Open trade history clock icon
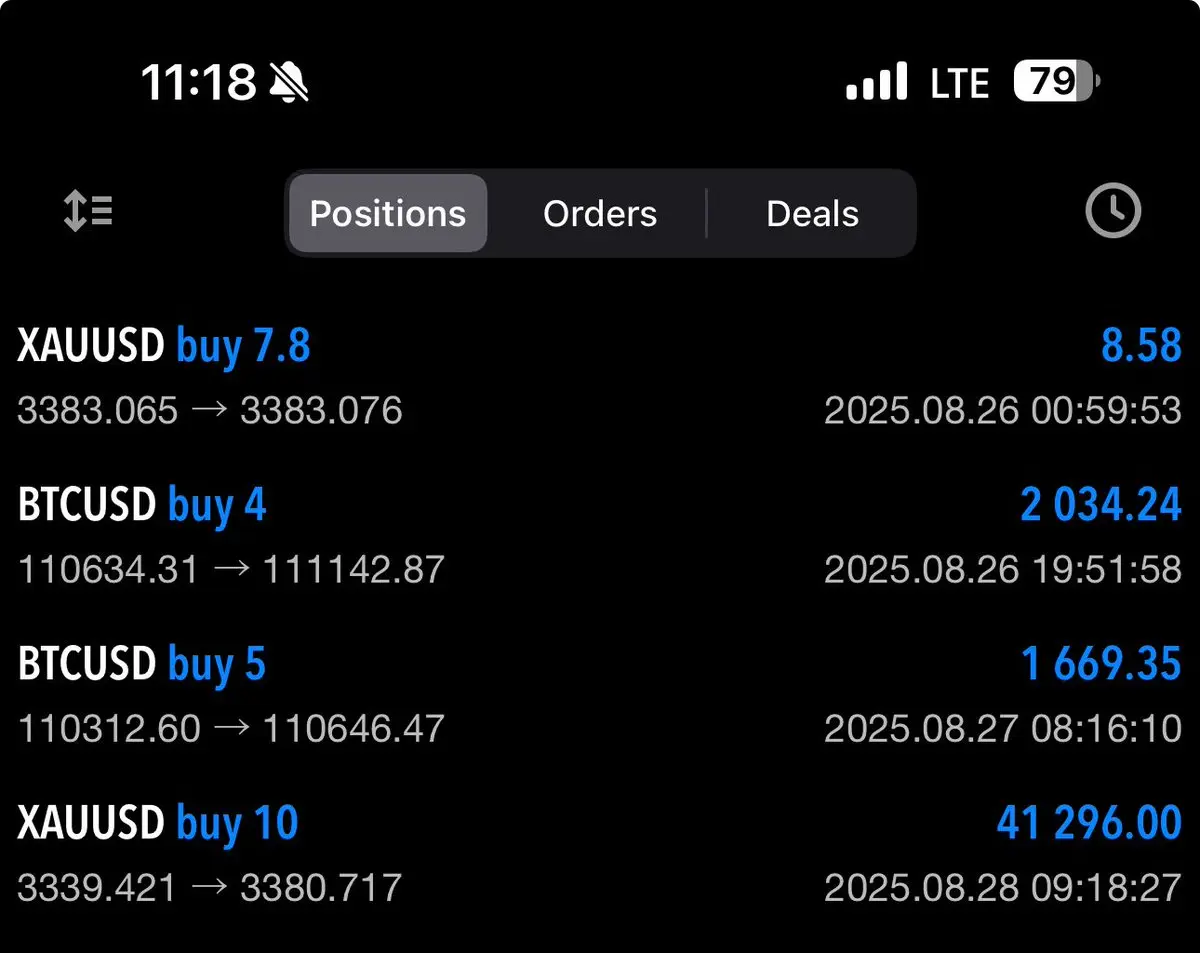The width and height of the screenshot is (1200, 953). tap(1113, 211)
